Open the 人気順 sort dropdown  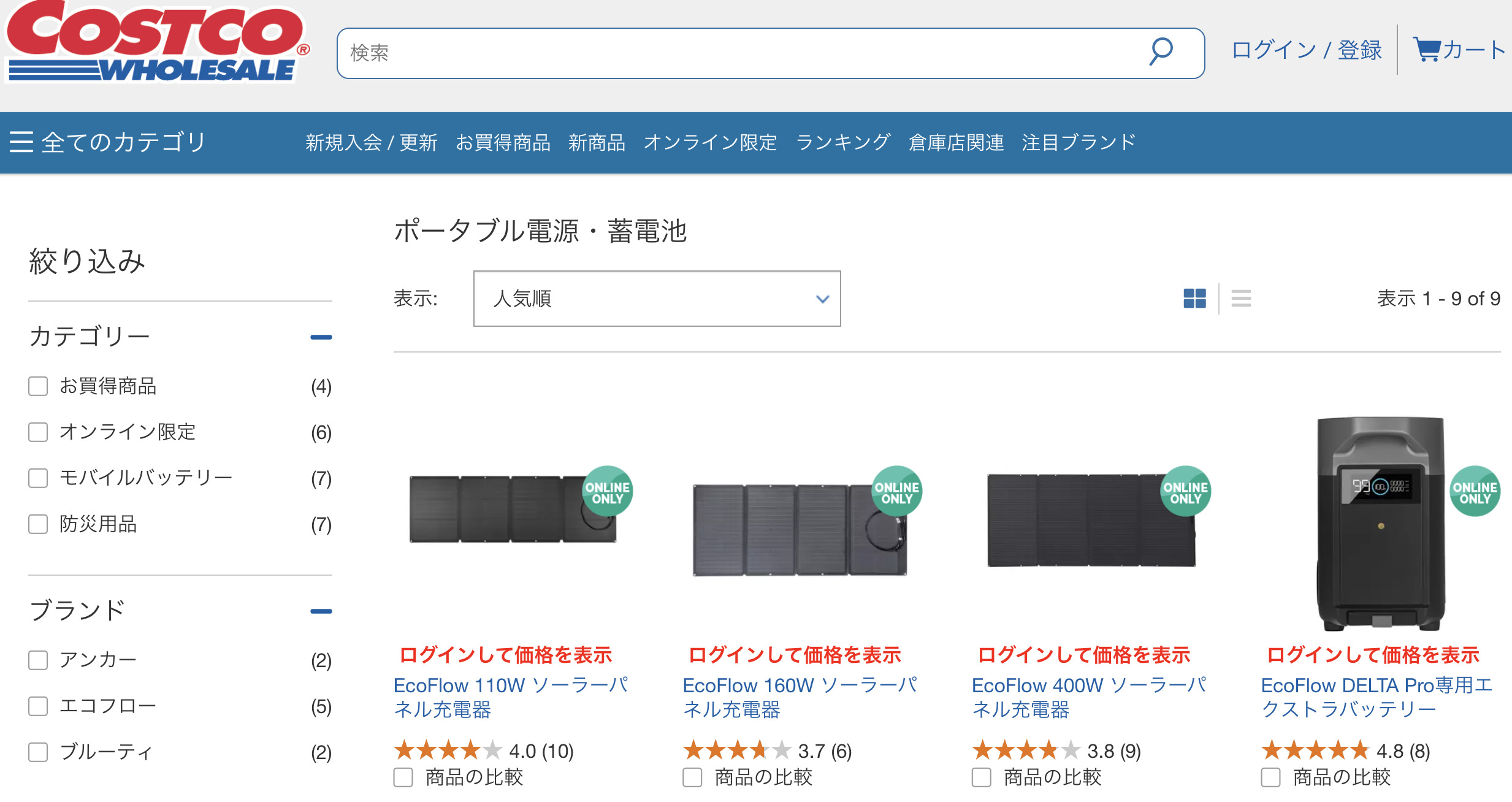(x=657, y=299)
